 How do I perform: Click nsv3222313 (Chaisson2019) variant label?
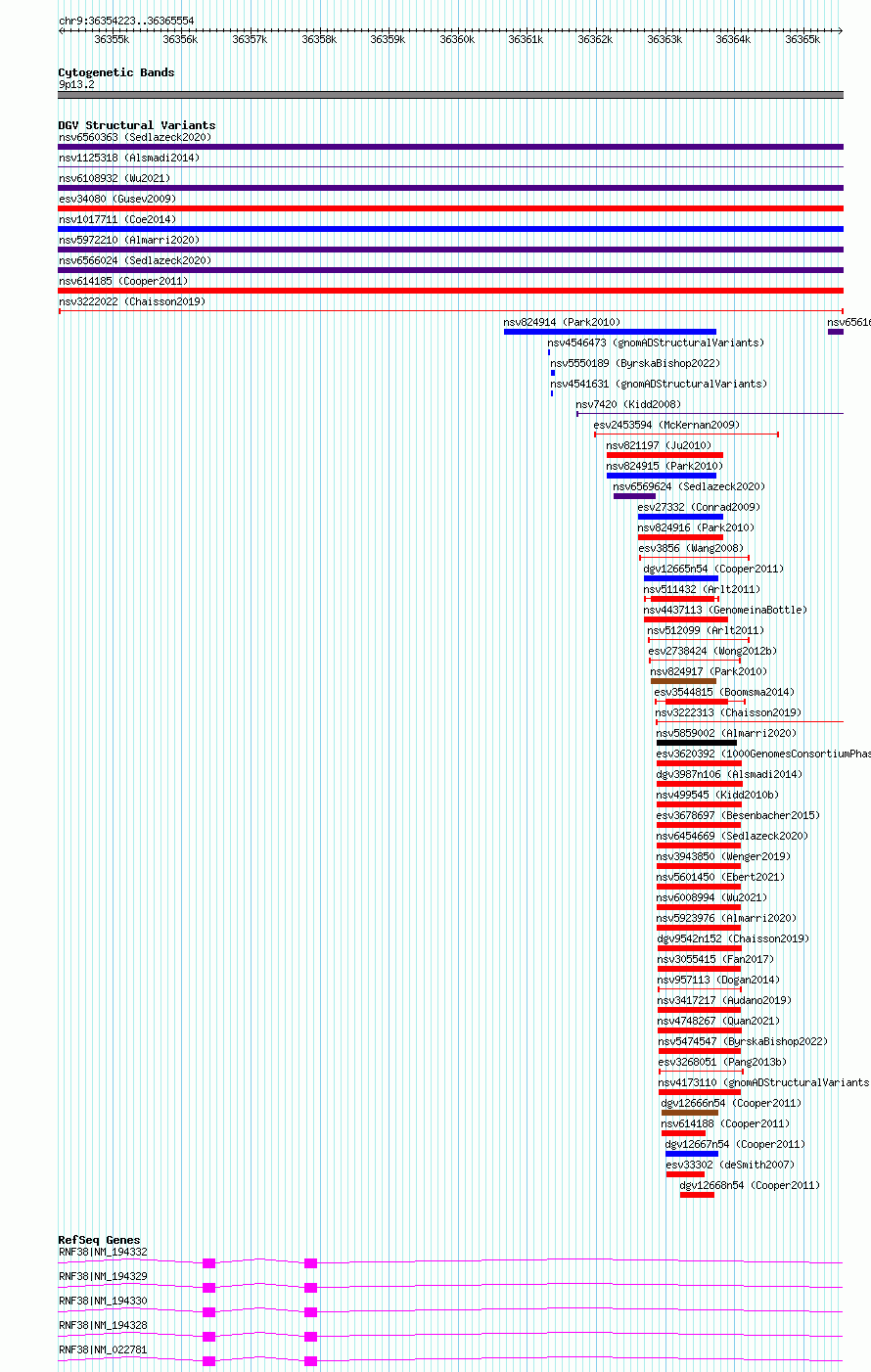[728, 712]
